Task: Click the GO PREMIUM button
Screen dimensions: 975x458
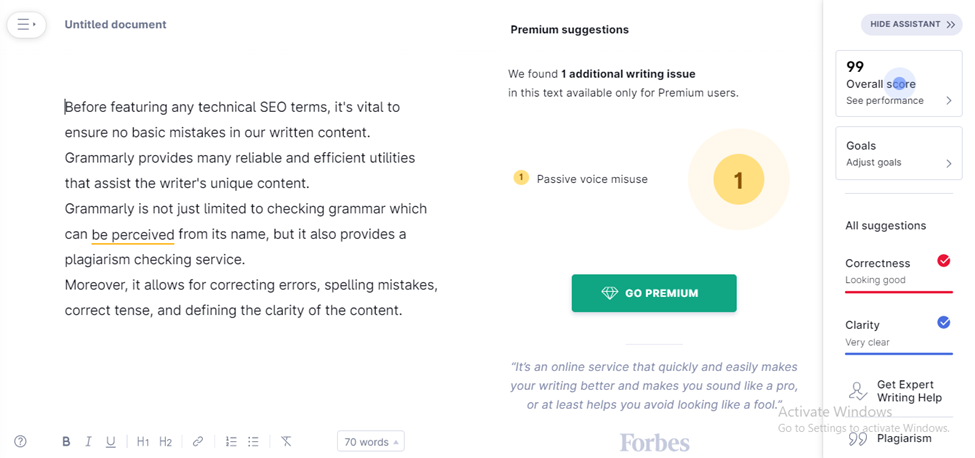Action: [x=654, y=293]
